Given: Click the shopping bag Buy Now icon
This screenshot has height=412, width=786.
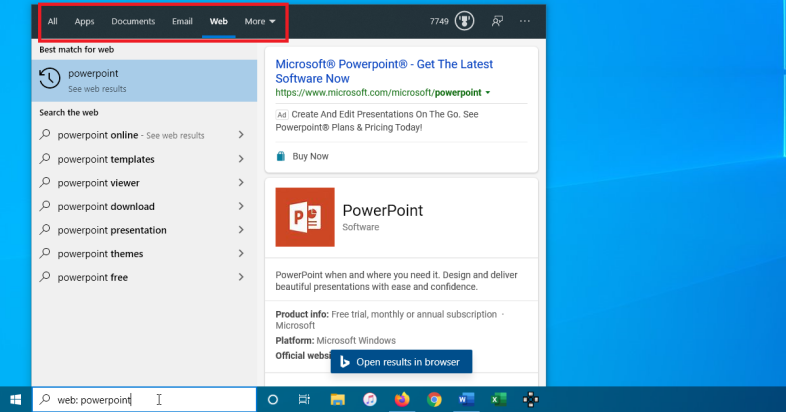Looking at the screenshot, I should [x=281, y=156].
